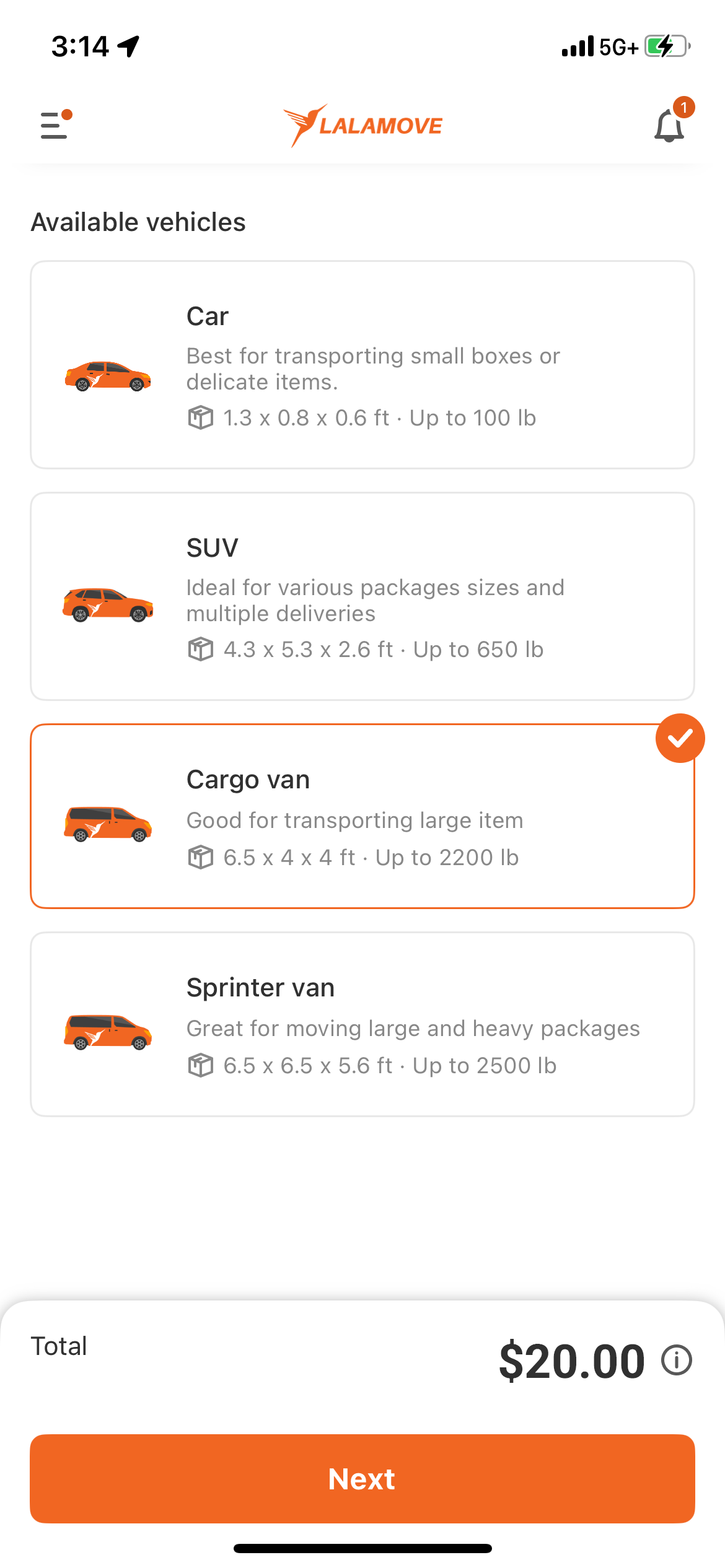Toggle the orange checkmark on Cargo van
The image size is (725, 1568).
tap(680, 738)
